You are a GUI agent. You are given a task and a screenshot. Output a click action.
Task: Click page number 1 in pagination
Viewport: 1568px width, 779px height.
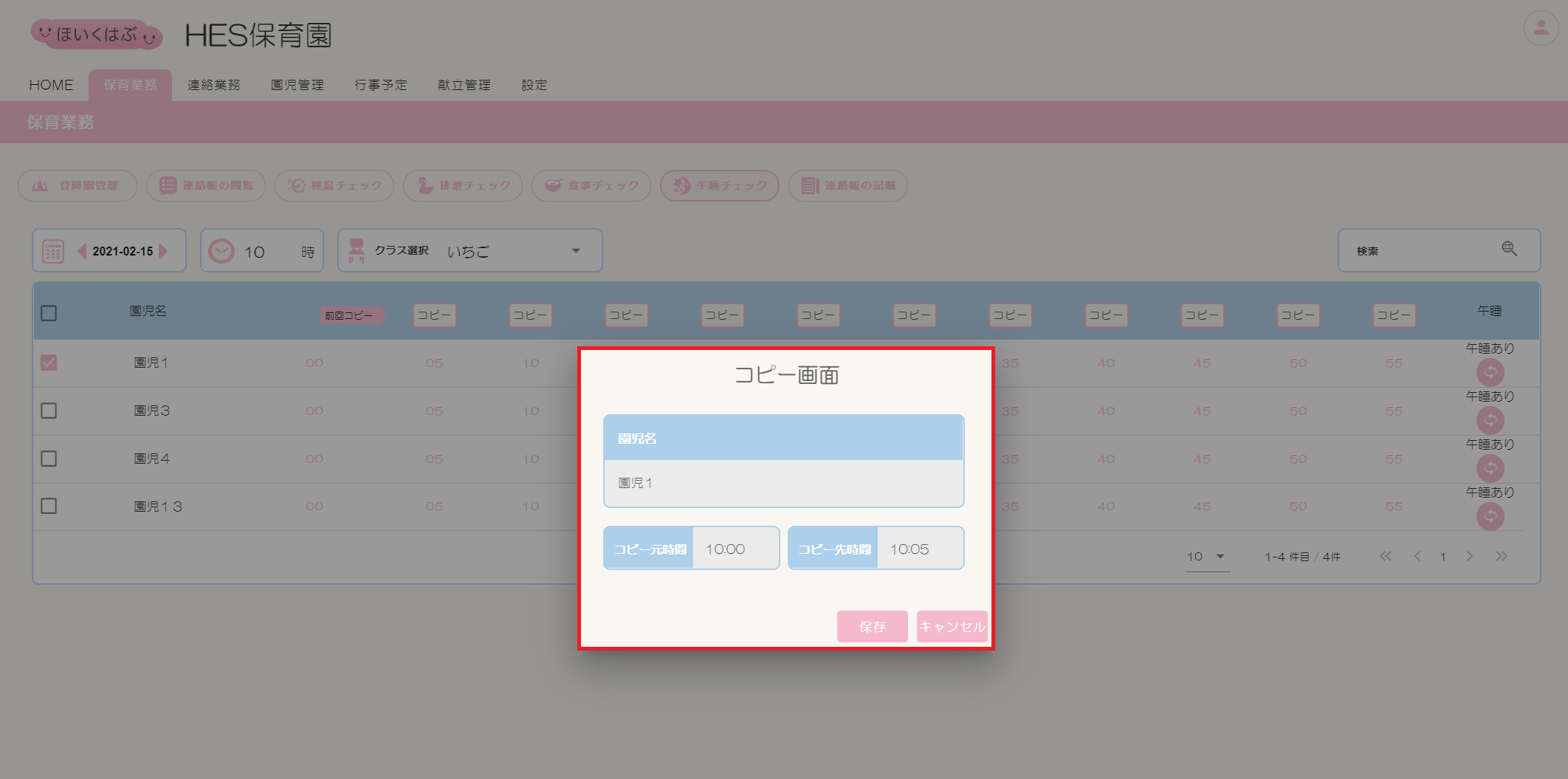click(x=1443, y=557)
